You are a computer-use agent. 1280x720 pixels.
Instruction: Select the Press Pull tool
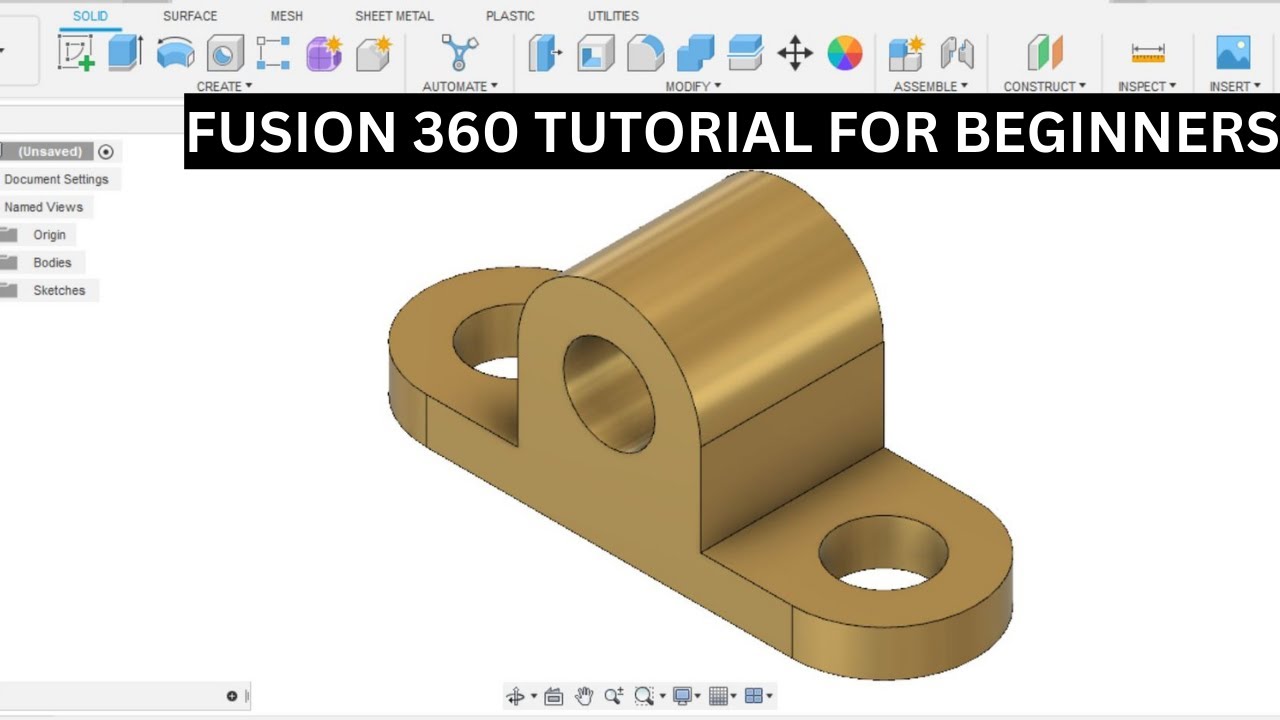[545, 53]
